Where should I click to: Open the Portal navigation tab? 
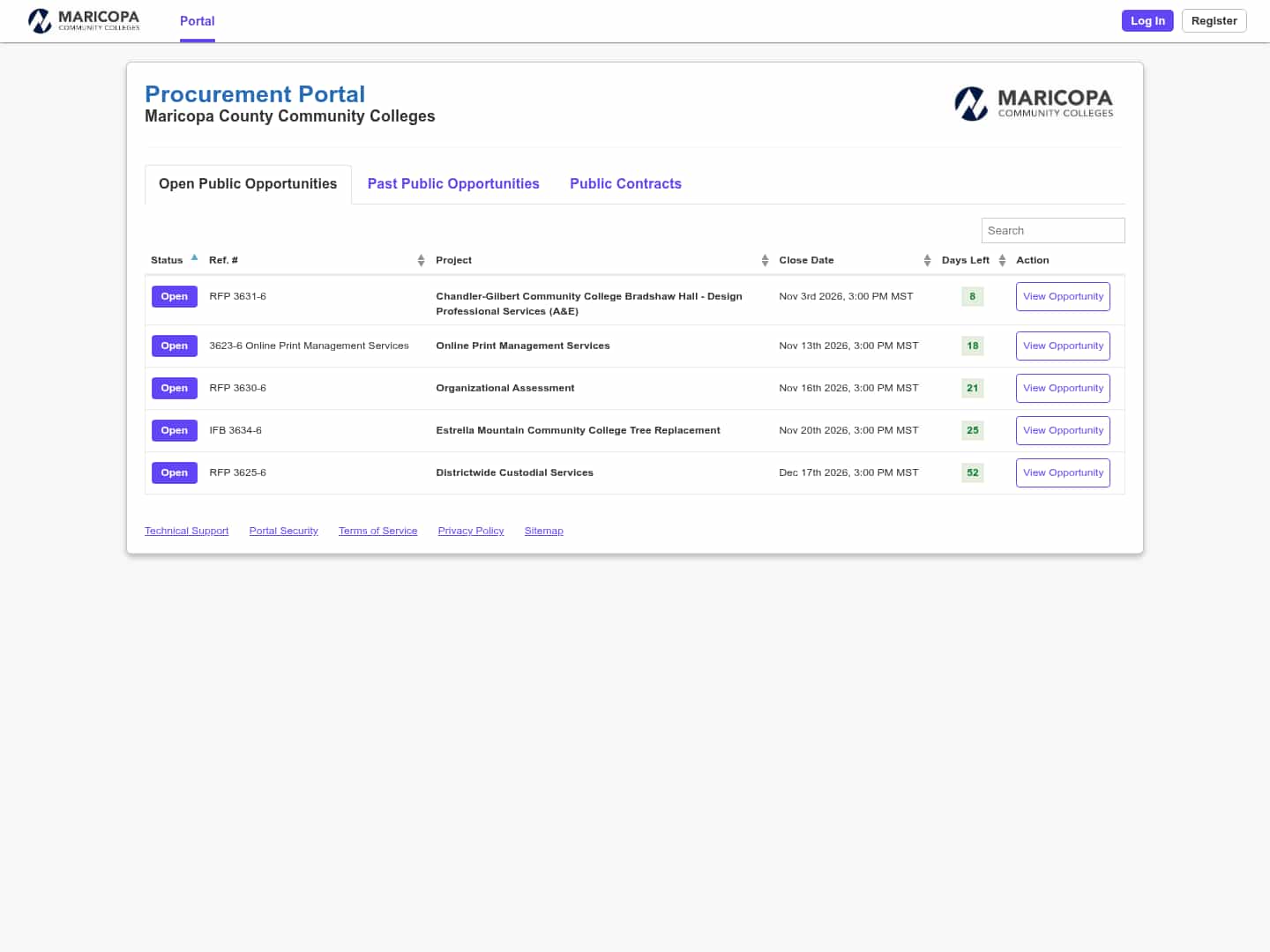click(198, 21)
